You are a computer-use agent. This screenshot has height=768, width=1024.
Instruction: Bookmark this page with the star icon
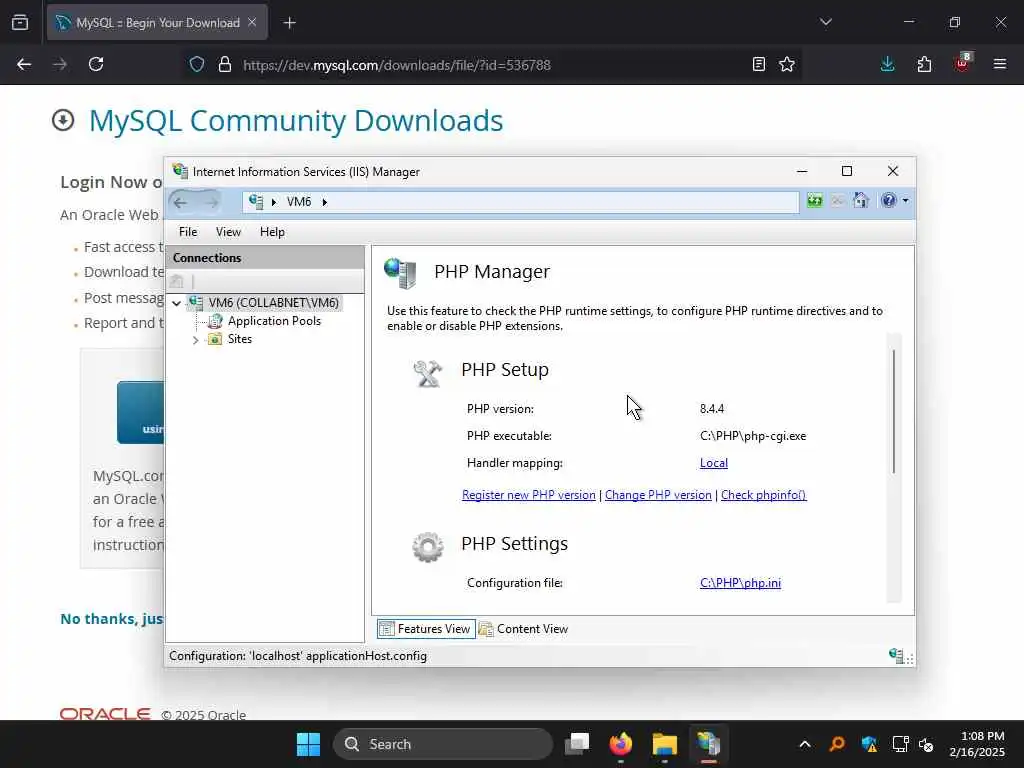[x=787, y=65]
